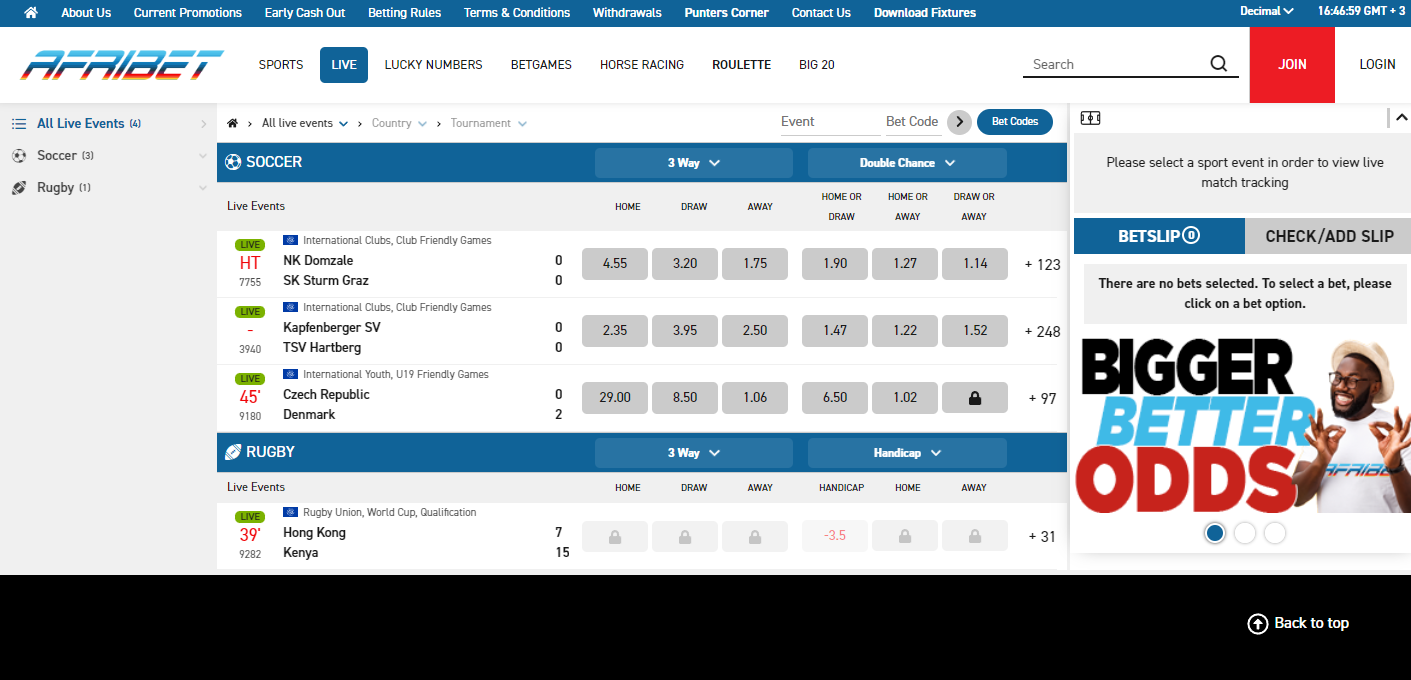Open the Soccer Double Chance market dropdown
The image size is (1411, 680).
(x=907, y=163)
